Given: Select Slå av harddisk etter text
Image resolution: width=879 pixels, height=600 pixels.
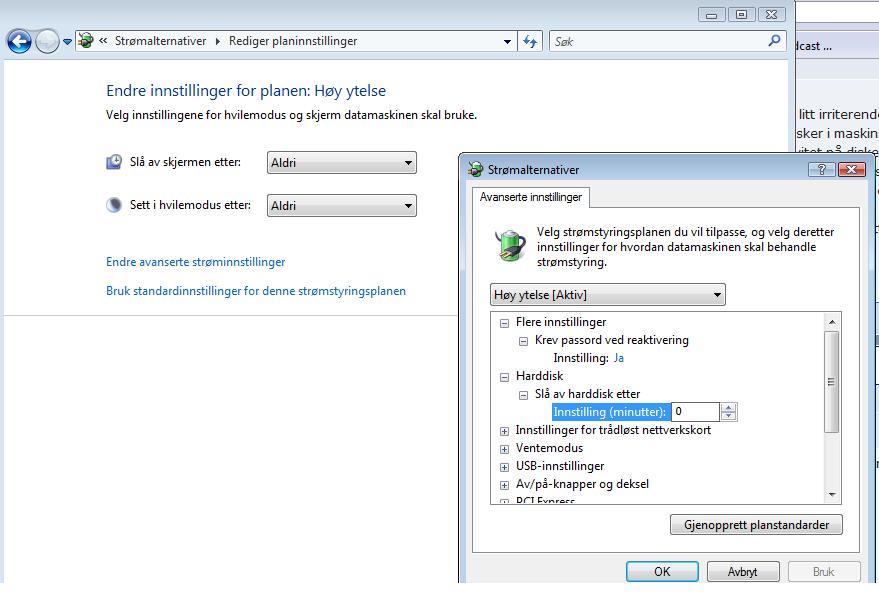Looking at the screenshot, I should (587, 394).
